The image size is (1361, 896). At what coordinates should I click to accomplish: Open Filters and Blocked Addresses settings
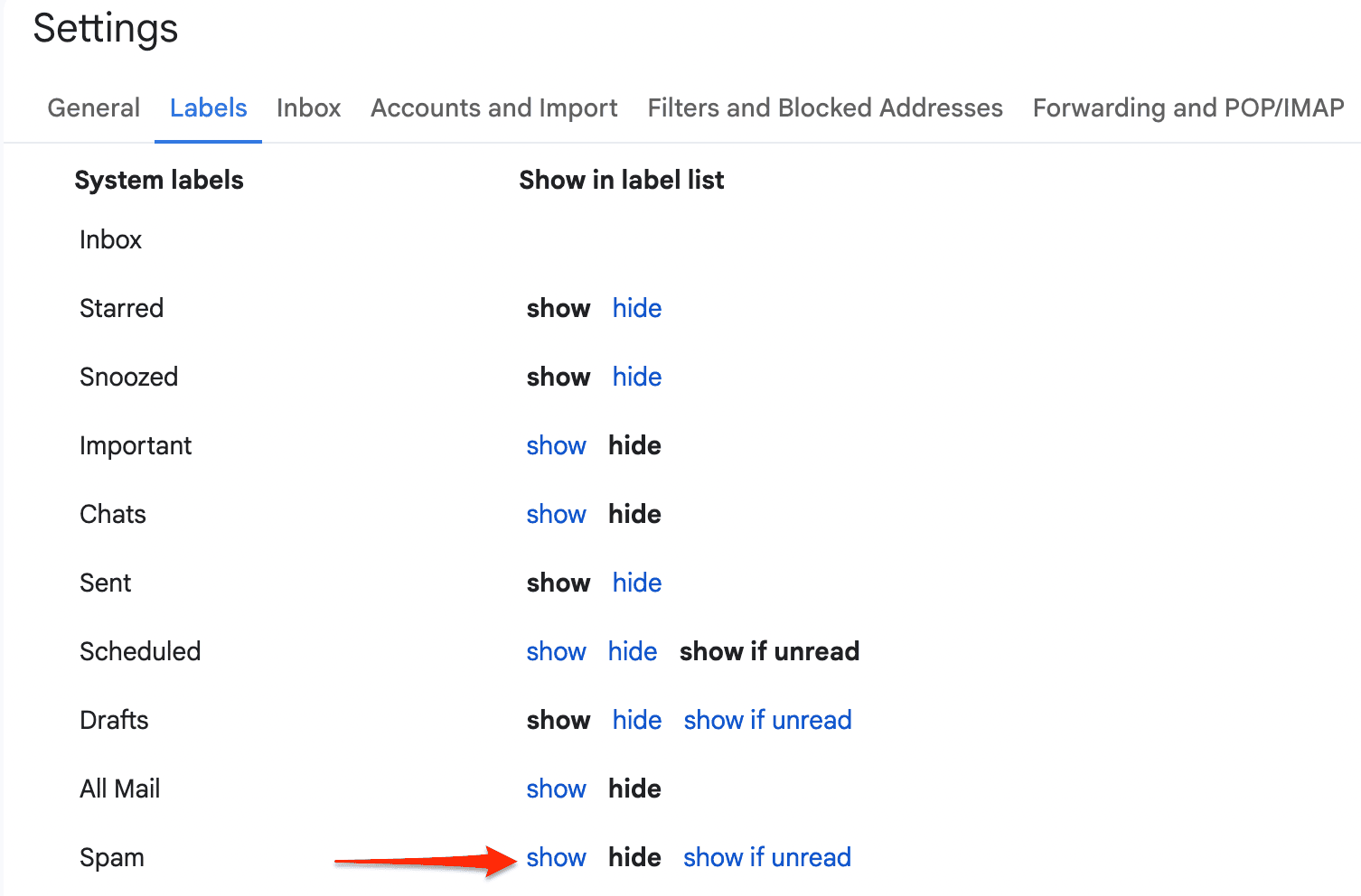click(x=824, y=107)
